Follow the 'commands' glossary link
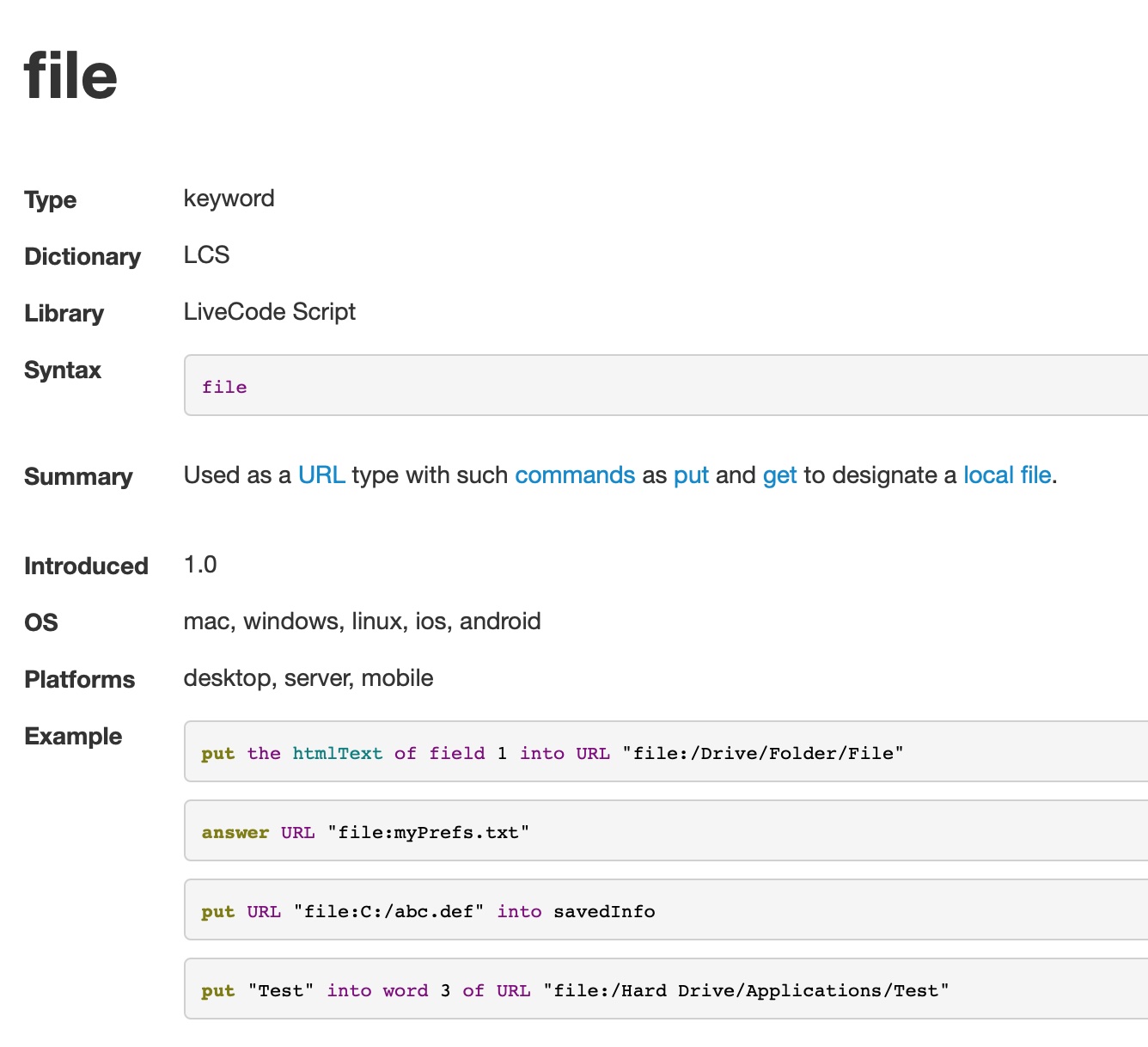1148x1047 pixels. coord(574,475)
